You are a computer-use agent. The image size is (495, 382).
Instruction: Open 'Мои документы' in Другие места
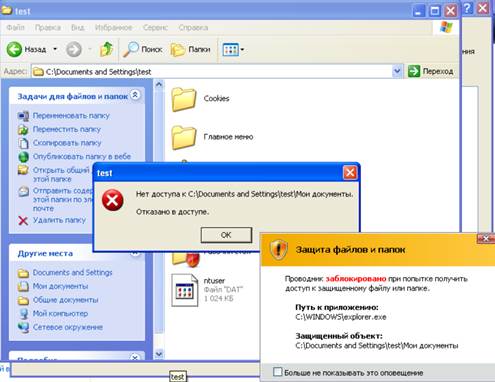coord(60,286)
